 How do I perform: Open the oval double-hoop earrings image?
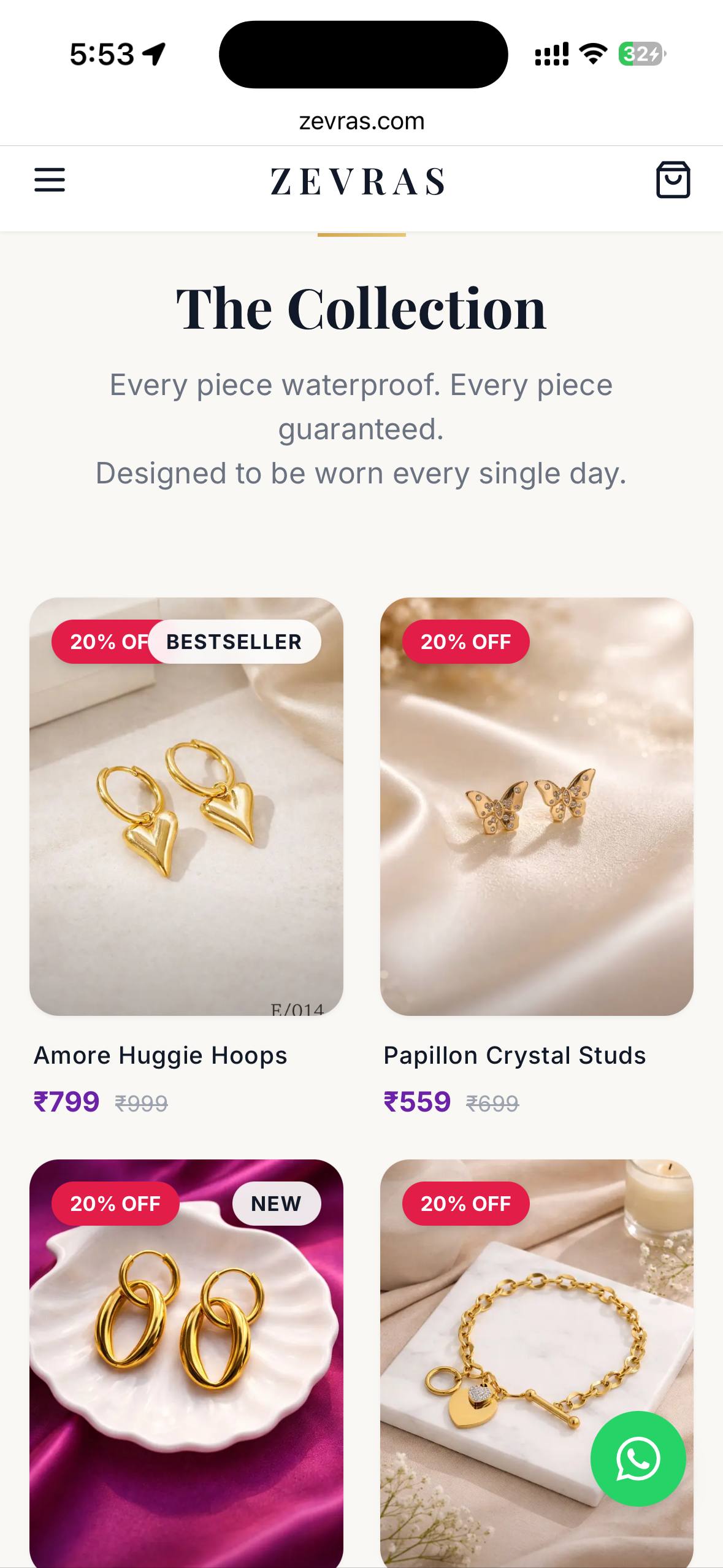point(186,1363)
